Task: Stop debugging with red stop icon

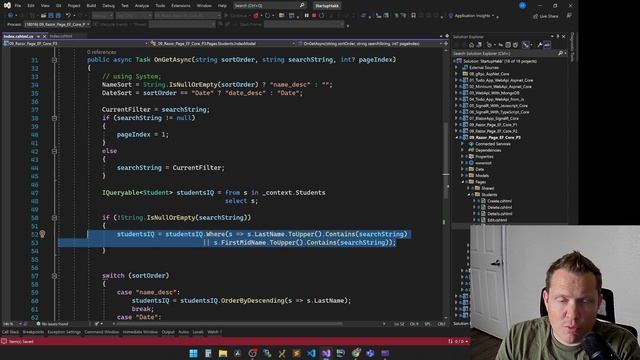Action: tap(314, 16)
